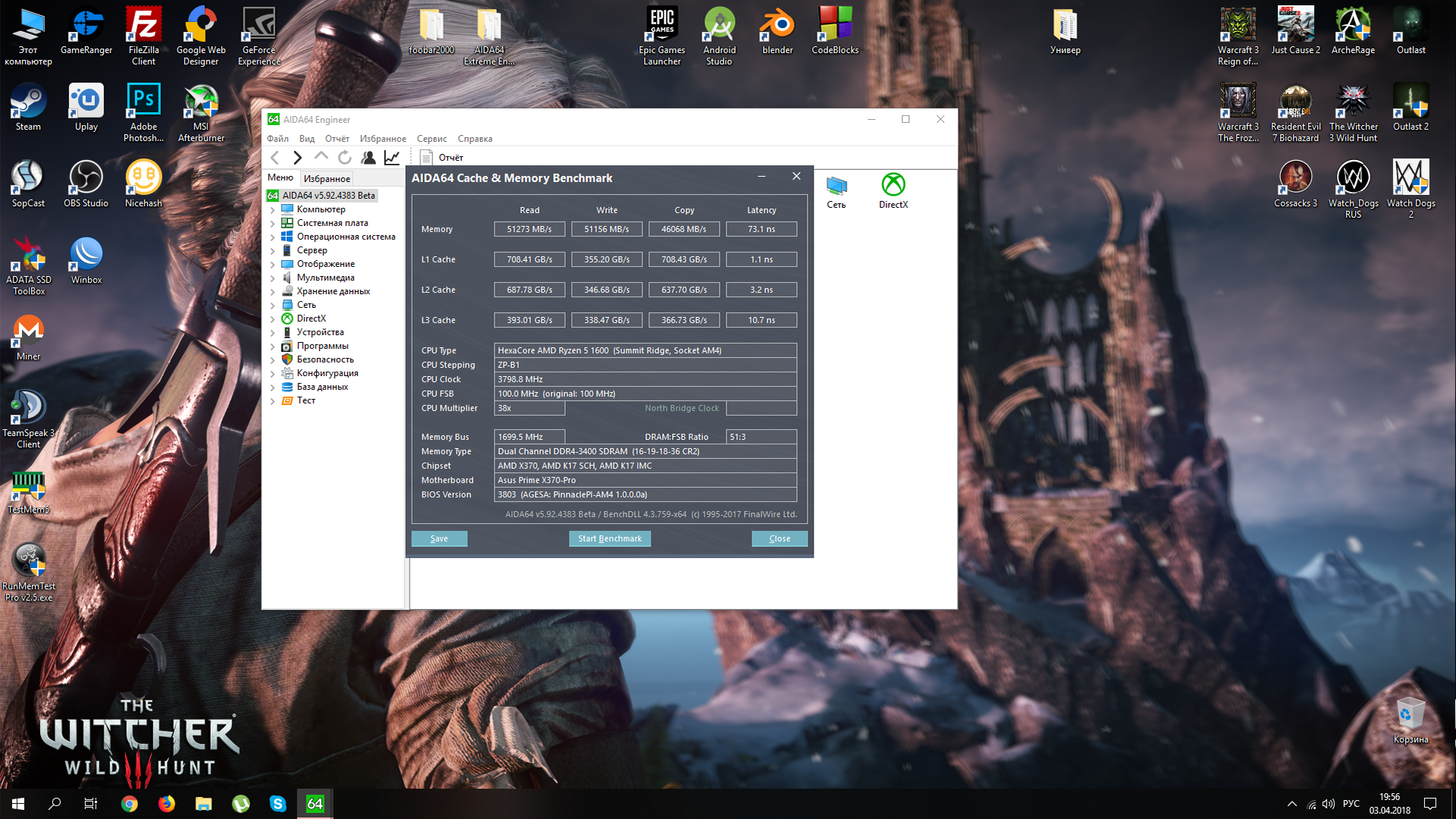Click the user profile icon in AIDA64 toolbar
The image size is (1456, 819).
click(368, 158)
